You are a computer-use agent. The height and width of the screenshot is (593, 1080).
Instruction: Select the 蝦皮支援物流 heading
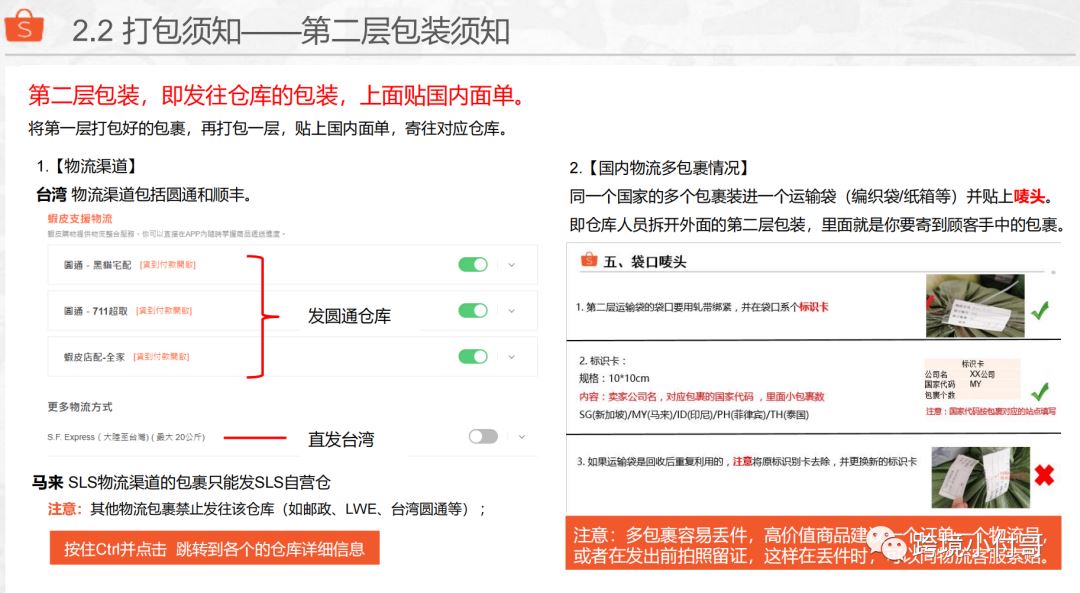click(80, 218)
